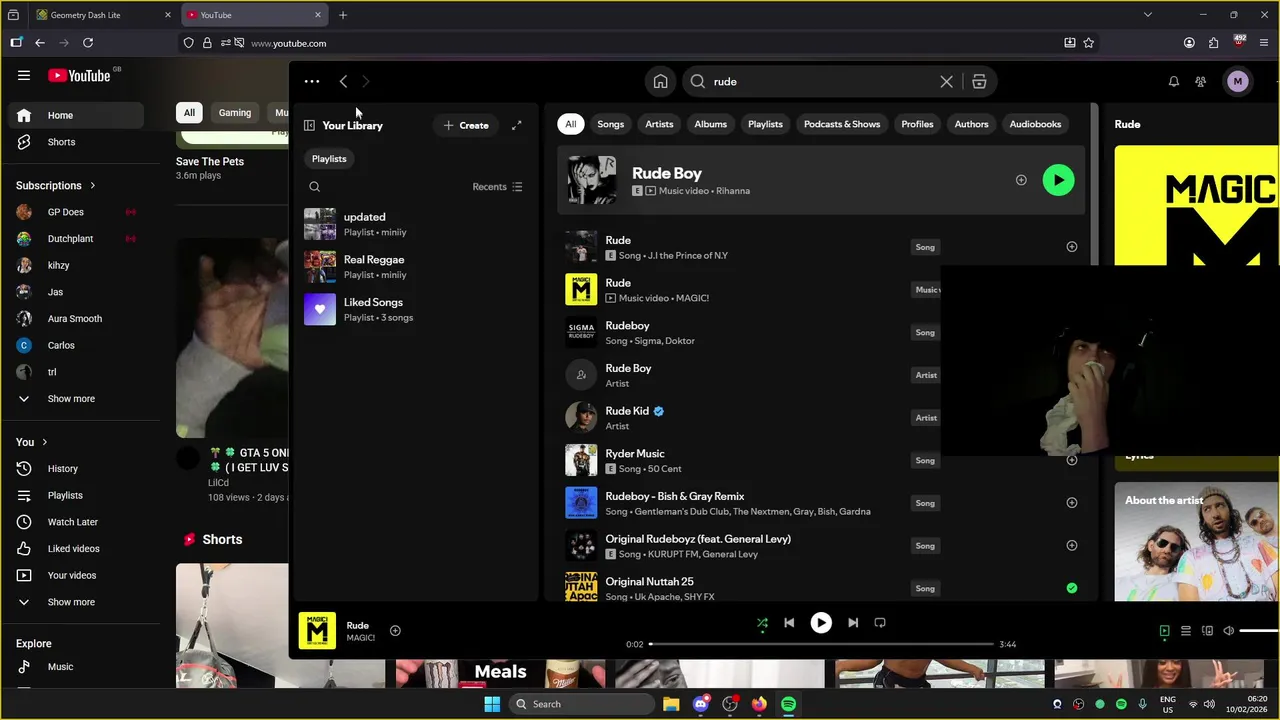Toggle the Now Playing view icon
The width and height of the screenshot is (1280, 720).
click(x=1164, y=631)
